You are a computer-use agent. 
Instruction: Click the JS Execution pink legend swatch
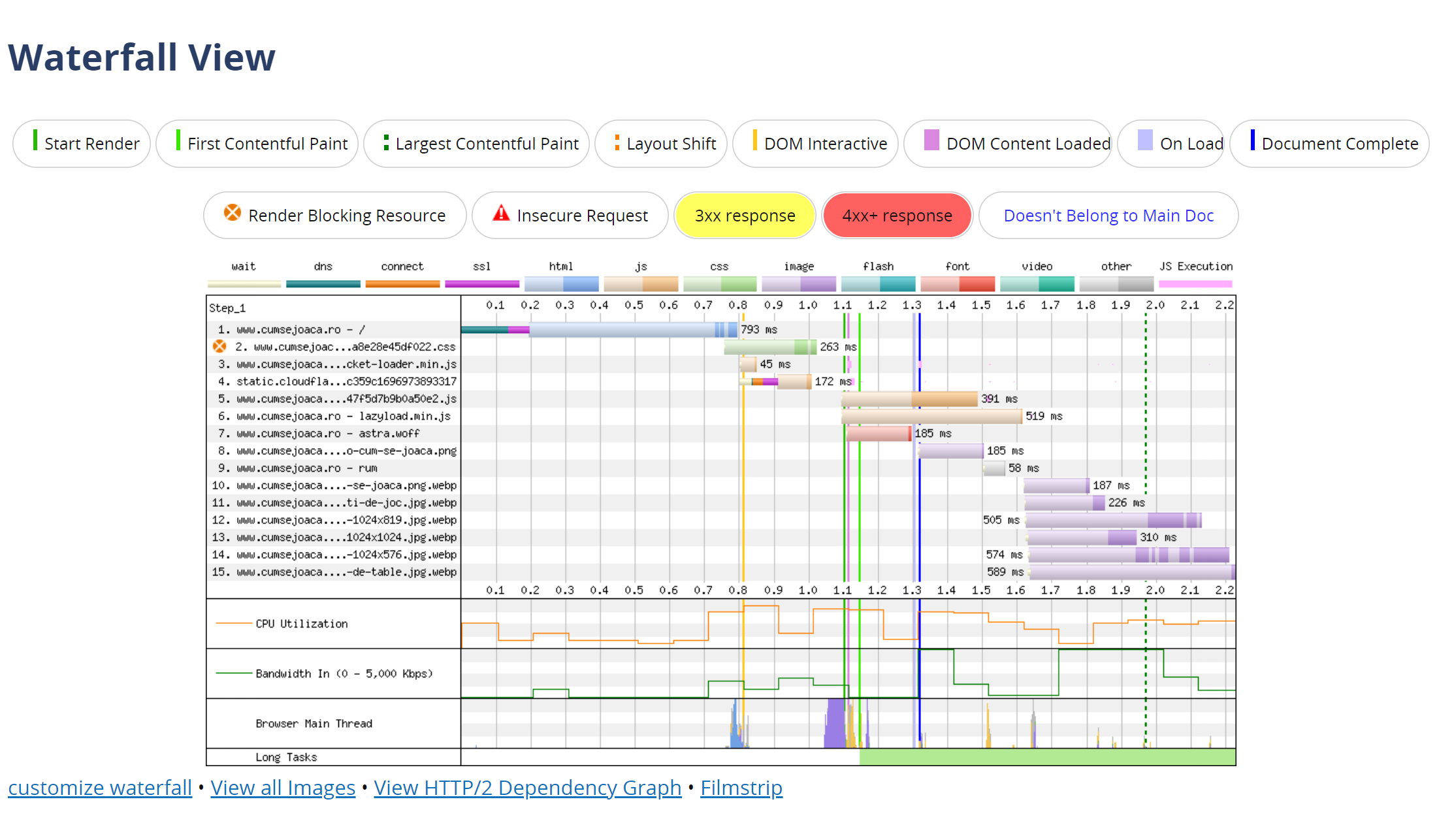pyautogui.click(x=1195, y=283)
